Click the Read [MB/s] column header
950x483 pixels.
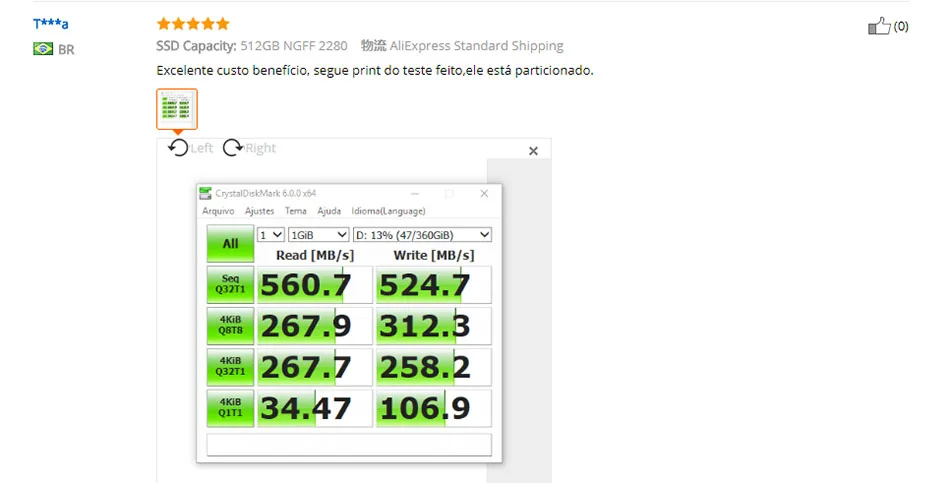314,255
